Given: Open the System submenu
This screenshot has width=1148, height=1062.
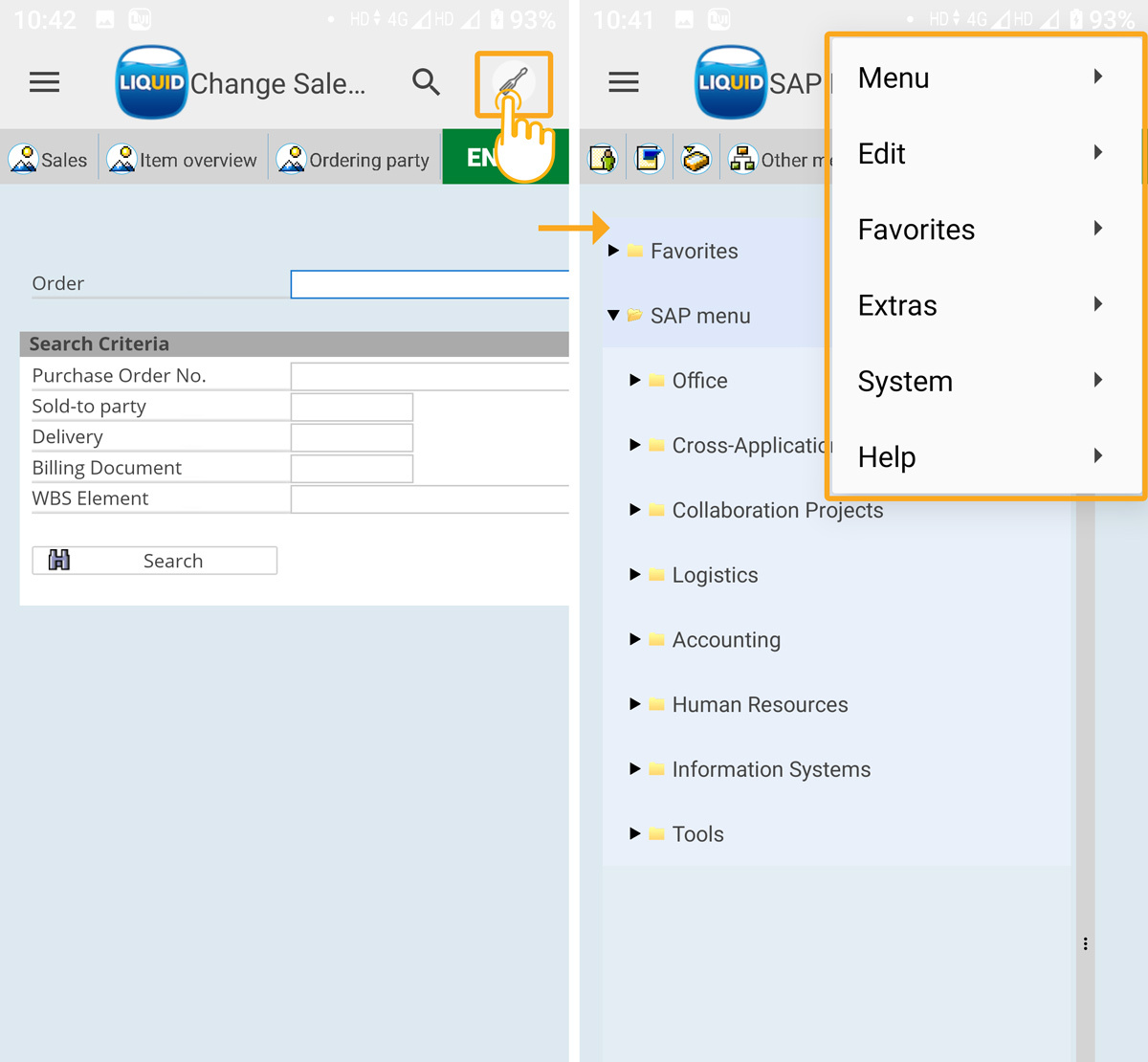Looking at the screenshot, I should tap(981, 381).
